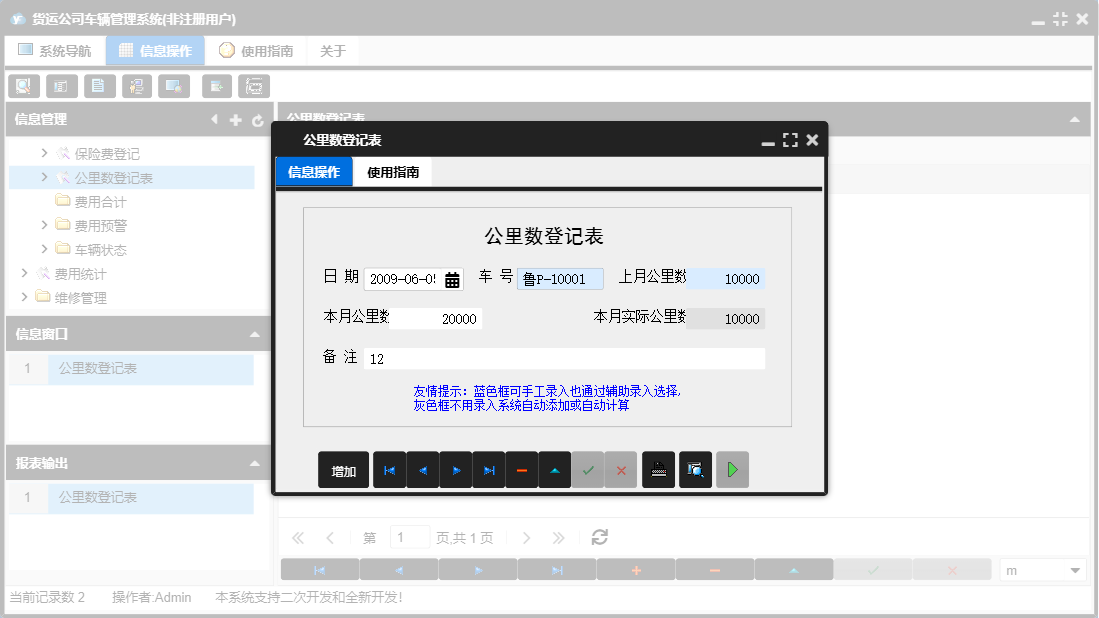Click the document icon in the toolbar
Screen dimensions: 1099x618
(x=99, y=86)
